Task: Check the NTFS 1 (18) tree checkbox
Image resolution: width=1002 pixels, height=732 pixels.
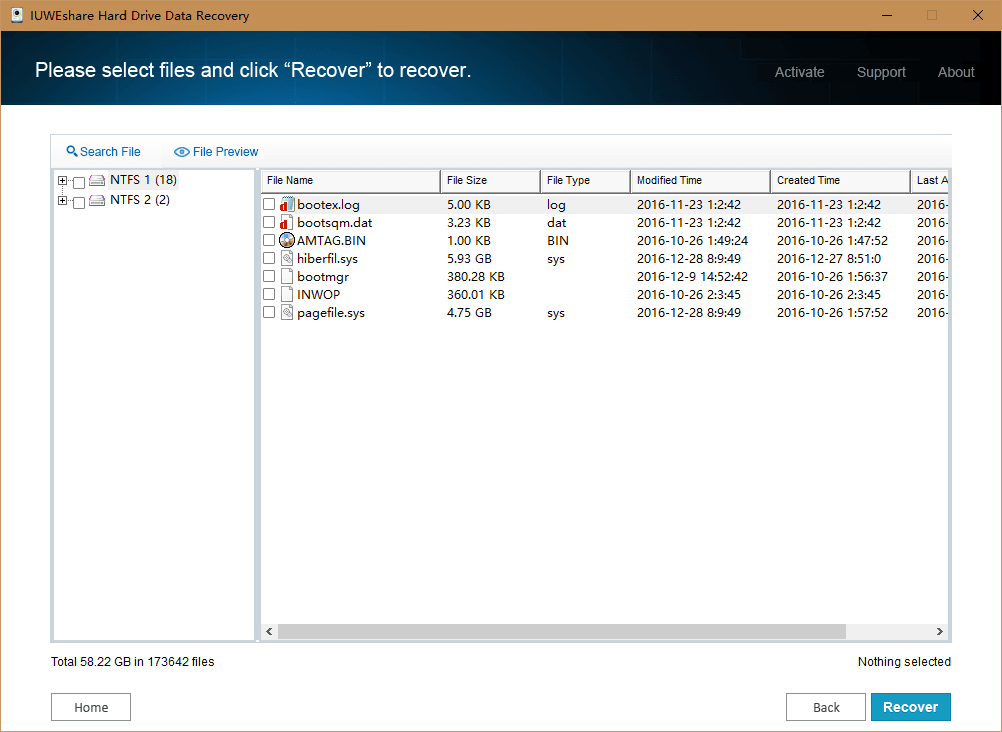Action: (x=79, y=183)
